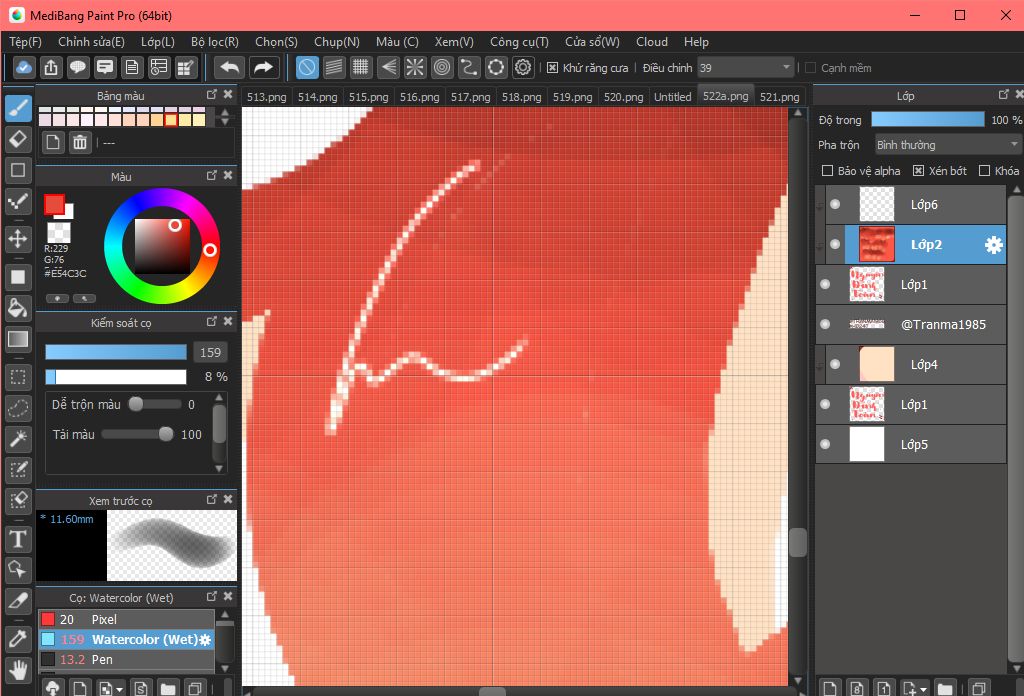This screenshot has height=696, width=1024.
Task: Open Pha trộn blend mode dropdown
Action: point(947,144)
